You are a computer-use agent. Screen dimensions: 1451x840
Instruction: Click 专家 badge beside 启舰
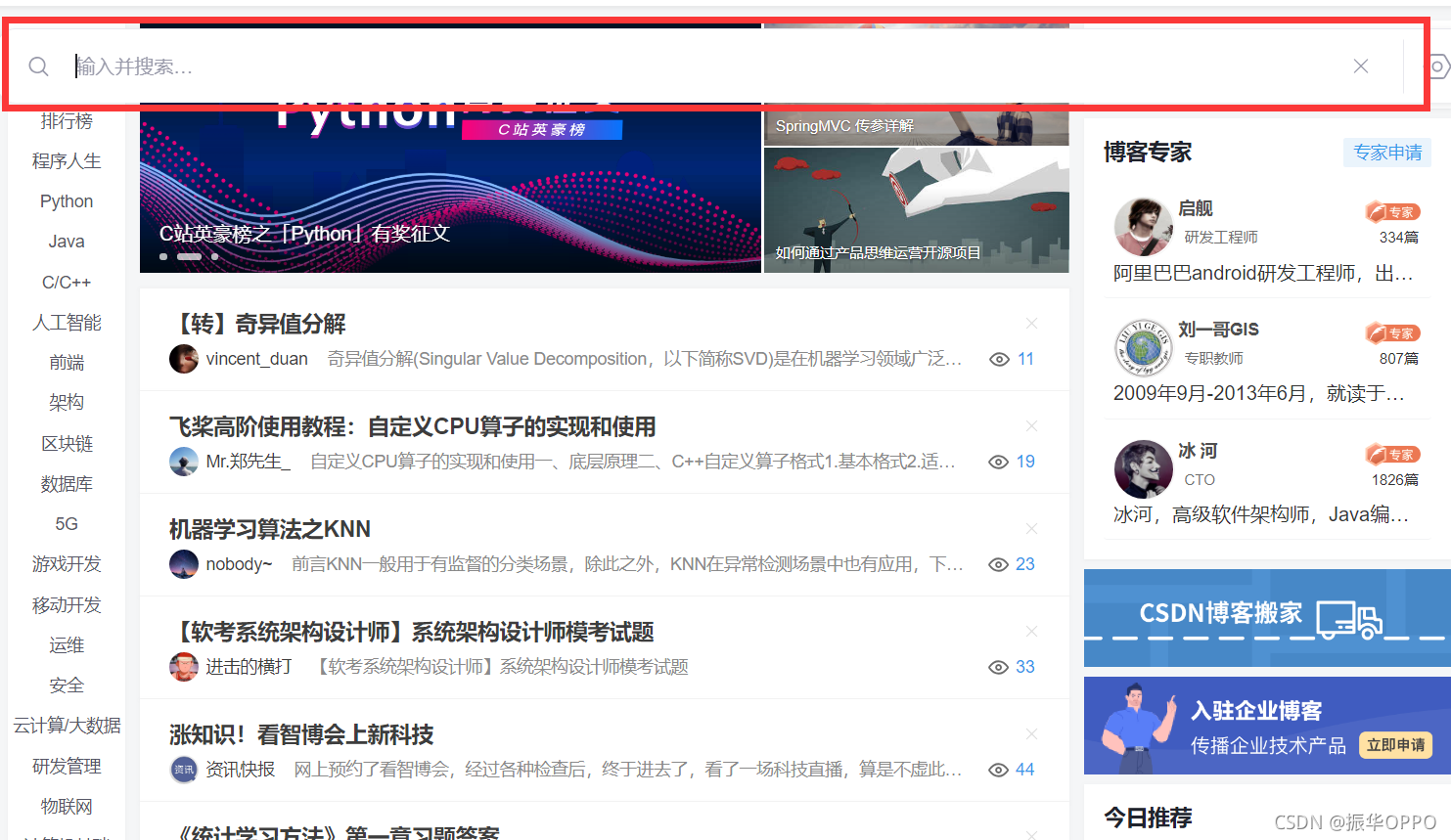coord(1393,211)
